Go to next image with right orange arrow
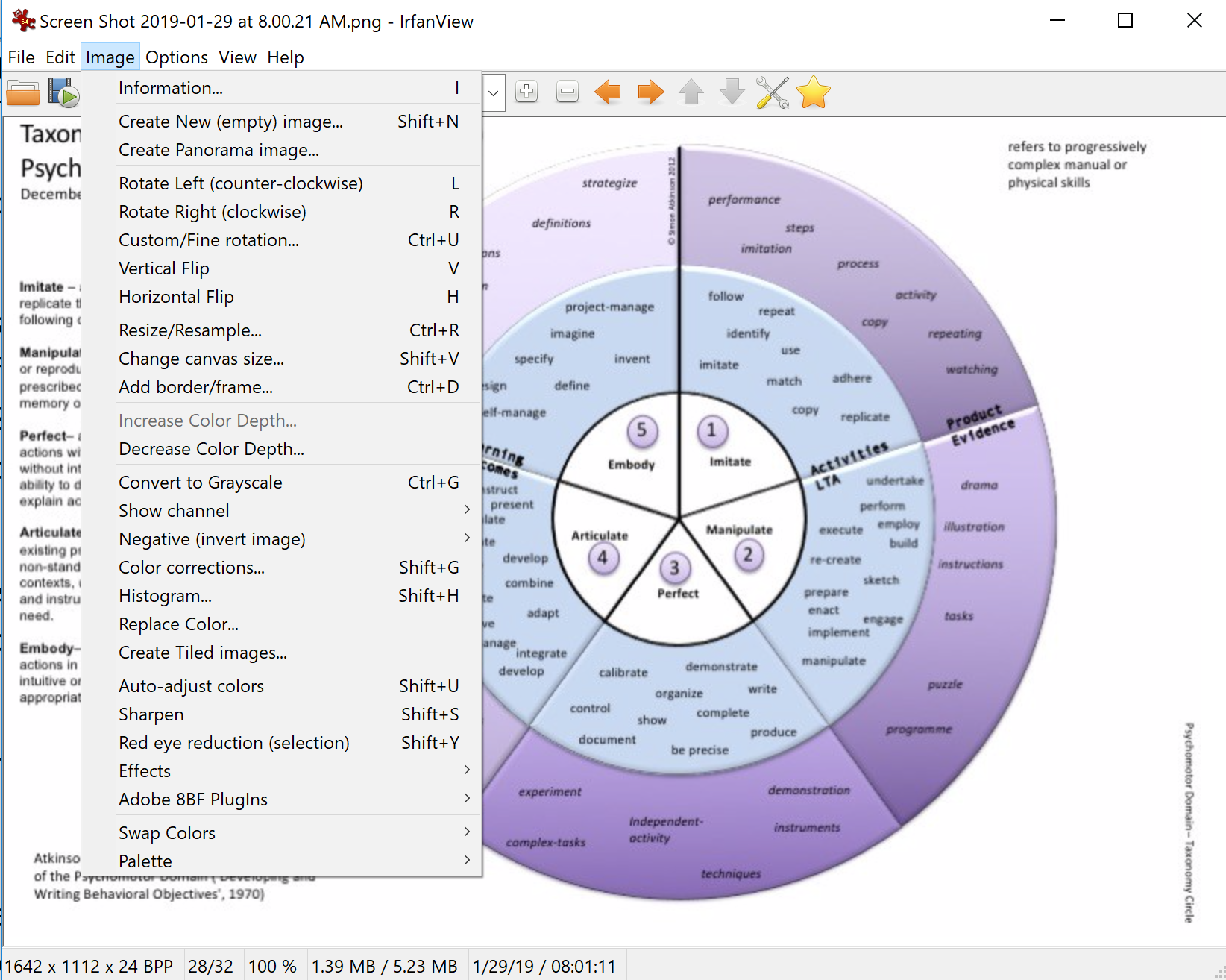The width and height of the screenshot is (1226, 980). pos(650,92)
